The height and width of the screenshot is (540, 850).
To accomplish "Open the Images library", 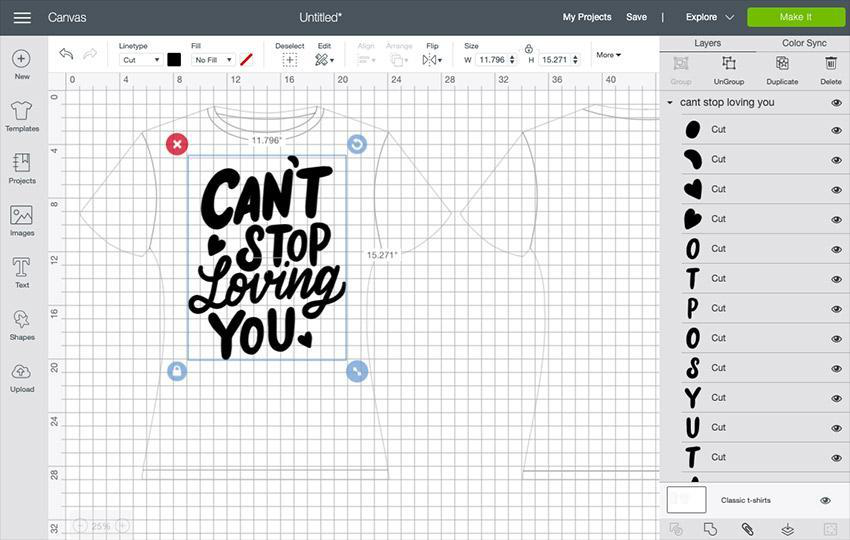I will click(22, 220).
